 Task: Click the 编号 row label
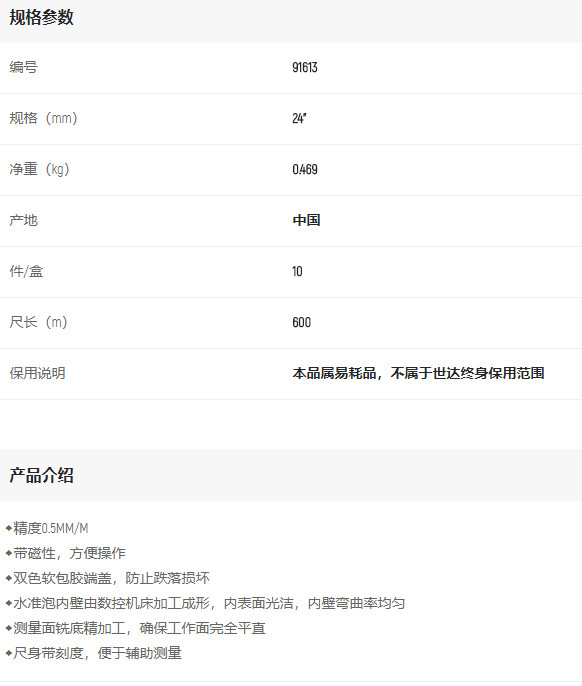[24, 67]
